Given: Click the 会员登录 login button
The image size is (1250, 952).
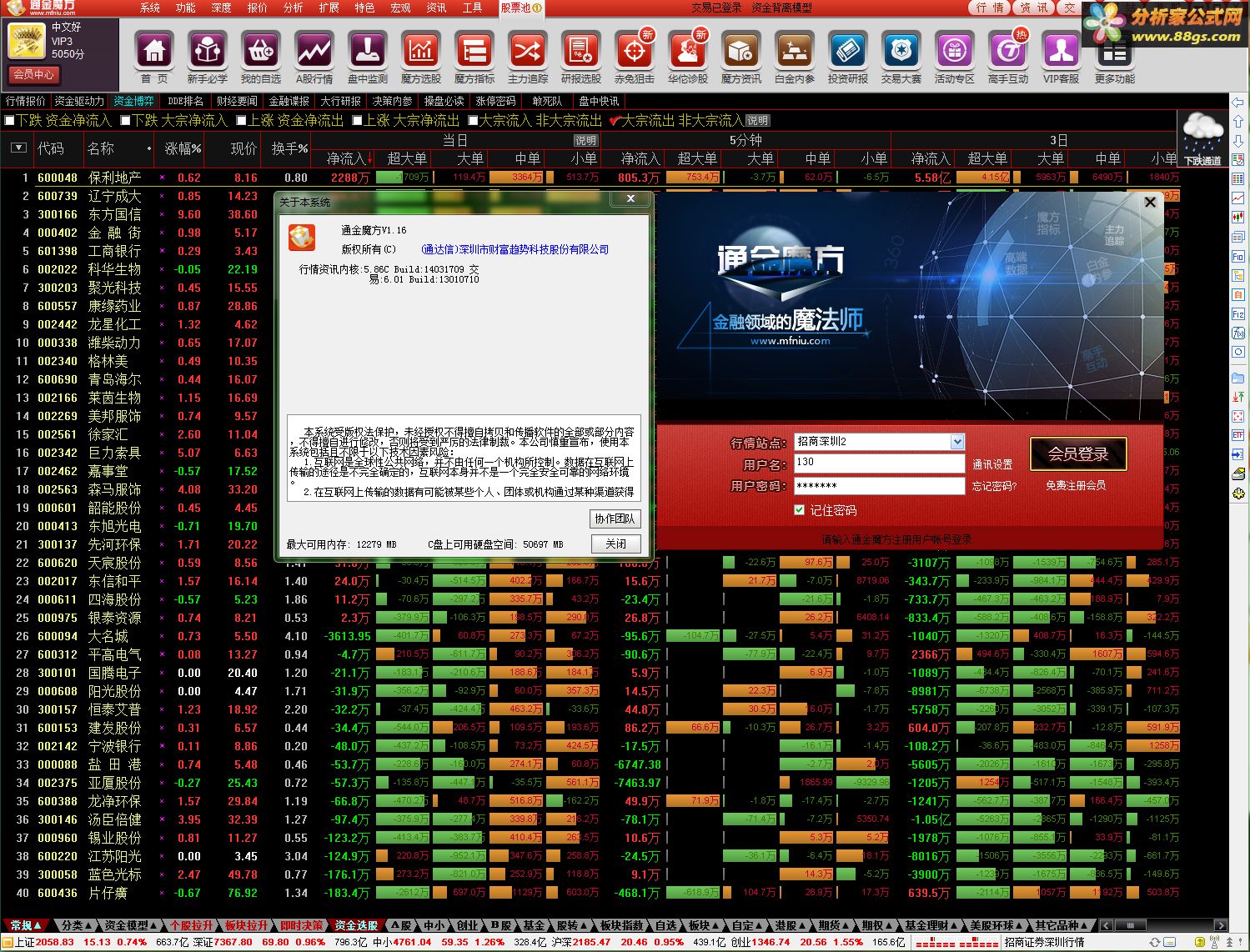Looking at the screenshot, I should [1078, 454].
